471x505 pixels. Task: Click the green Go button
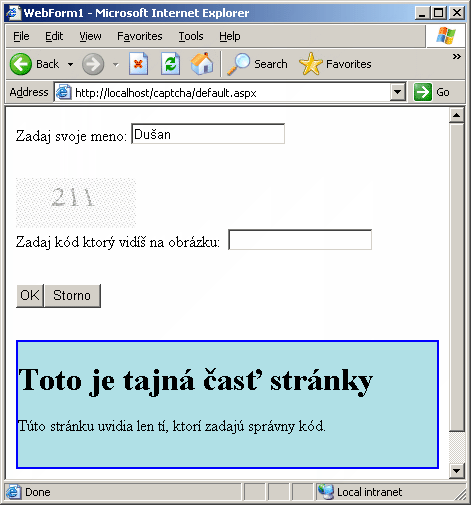(431, 92)
